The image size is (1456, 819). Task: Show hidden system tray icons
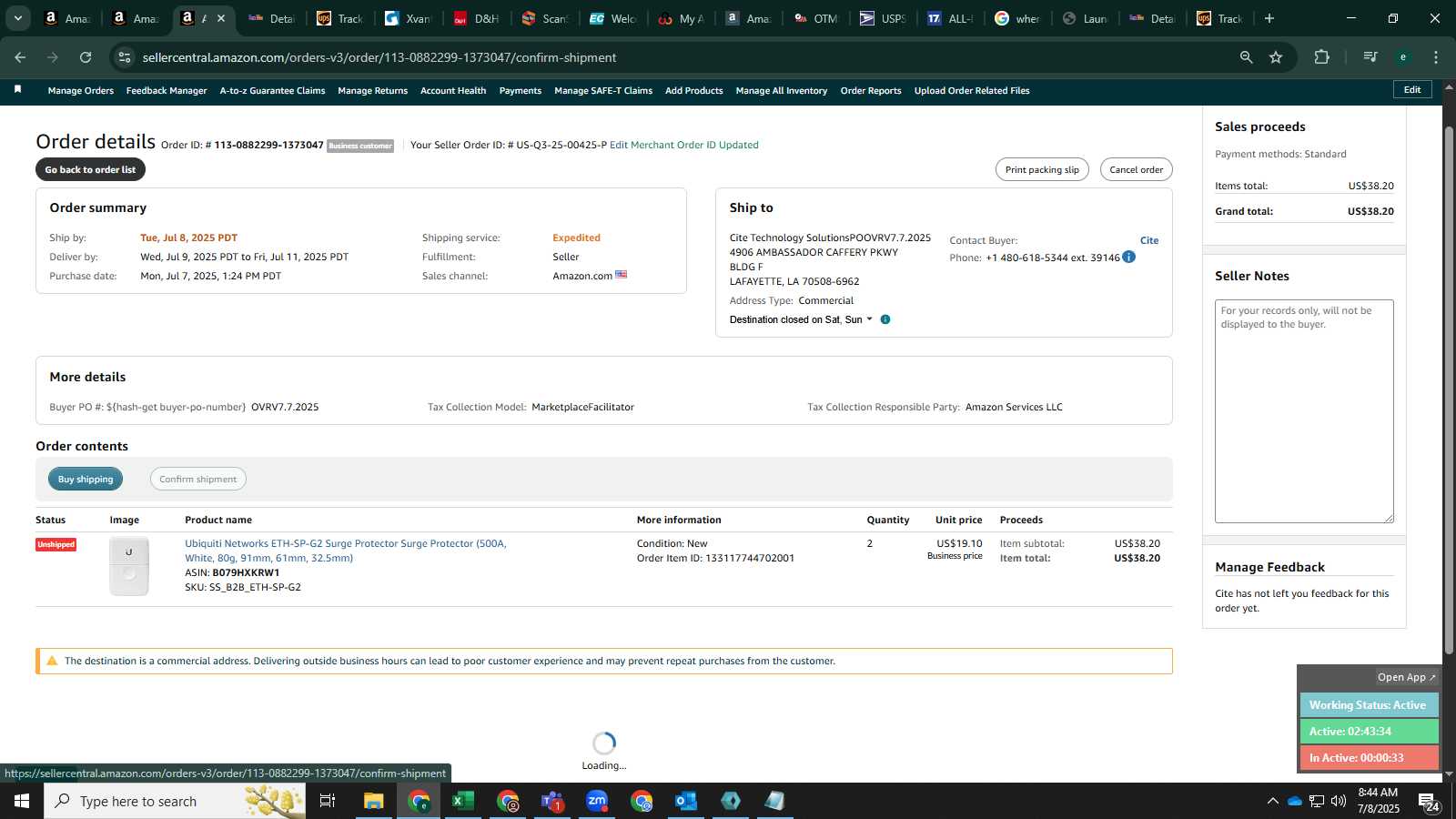pyautogui.click(x=1272, y=801)
